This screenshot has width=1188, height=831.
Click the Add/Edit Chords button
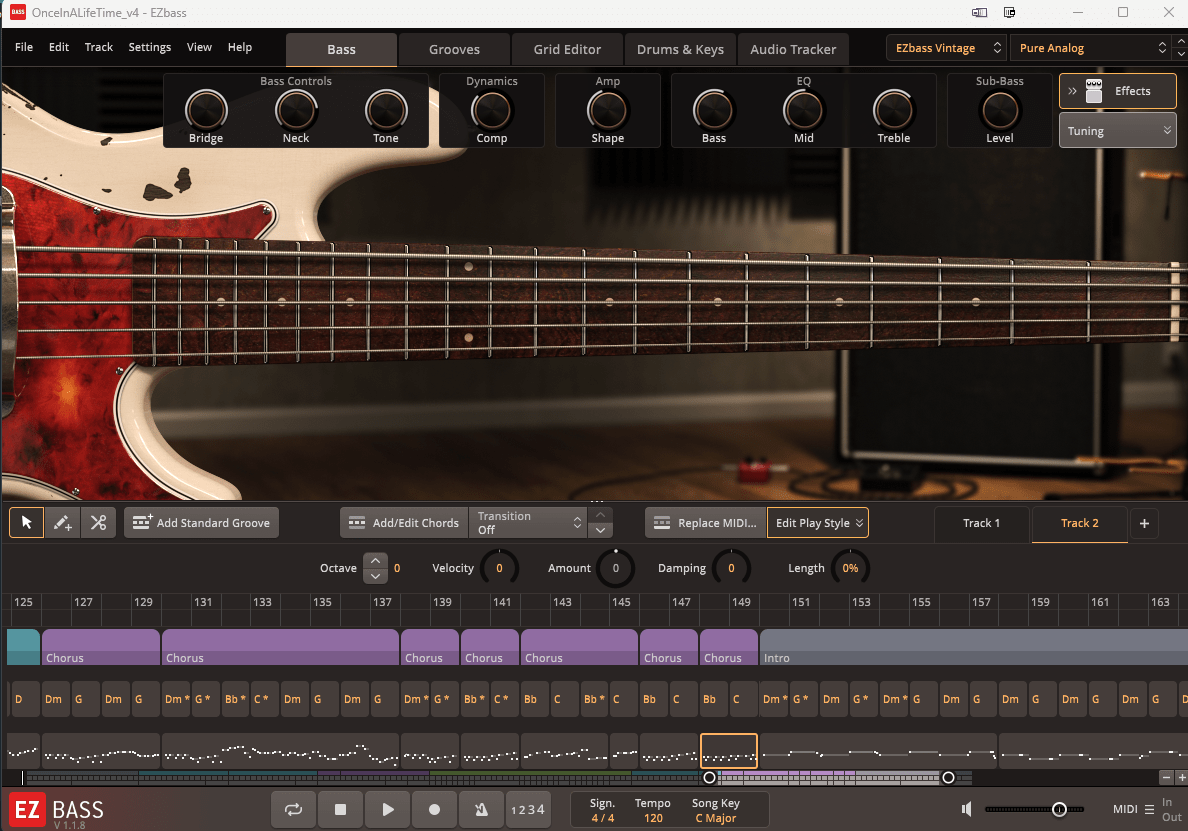[x=404, y=523]
